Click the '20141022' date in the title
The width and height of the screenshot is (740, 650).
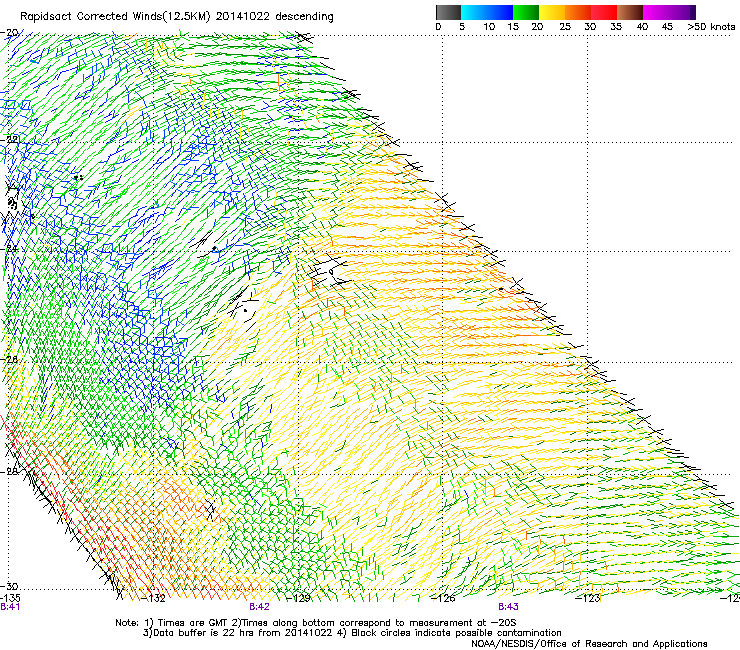click(243, 17)
